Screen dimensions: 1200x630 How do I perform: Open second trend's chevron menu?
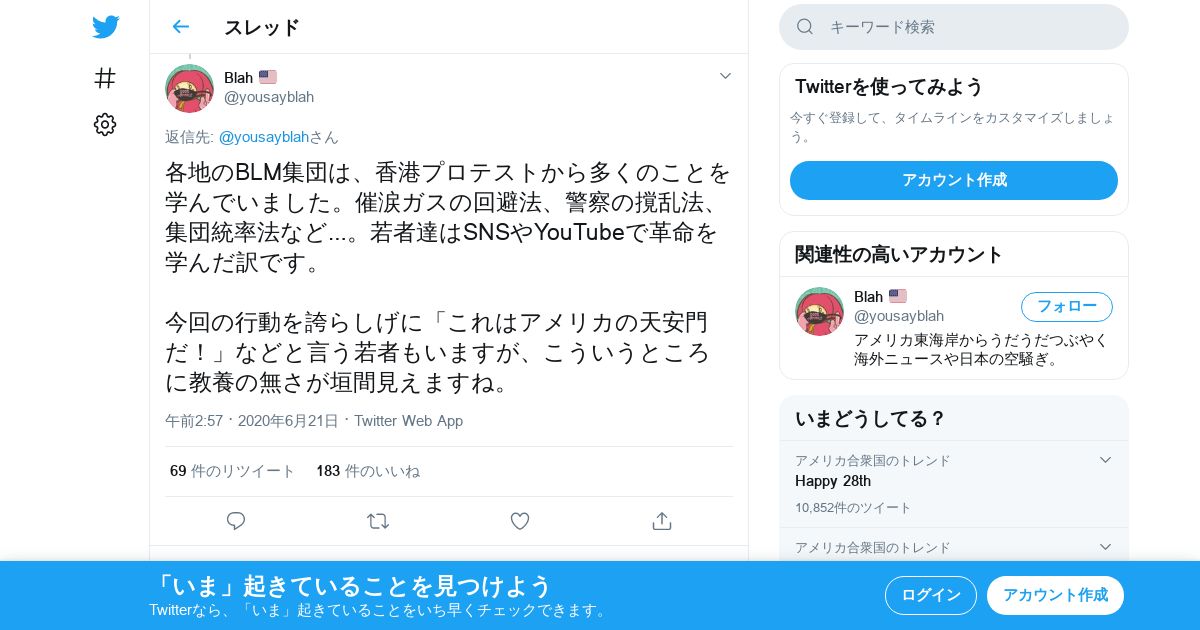1105,547
